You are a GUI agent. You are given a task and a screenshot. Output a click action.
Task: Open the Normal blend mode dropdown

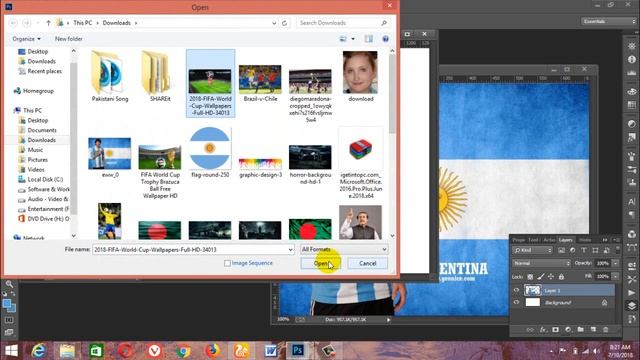[x=541, y=263]
